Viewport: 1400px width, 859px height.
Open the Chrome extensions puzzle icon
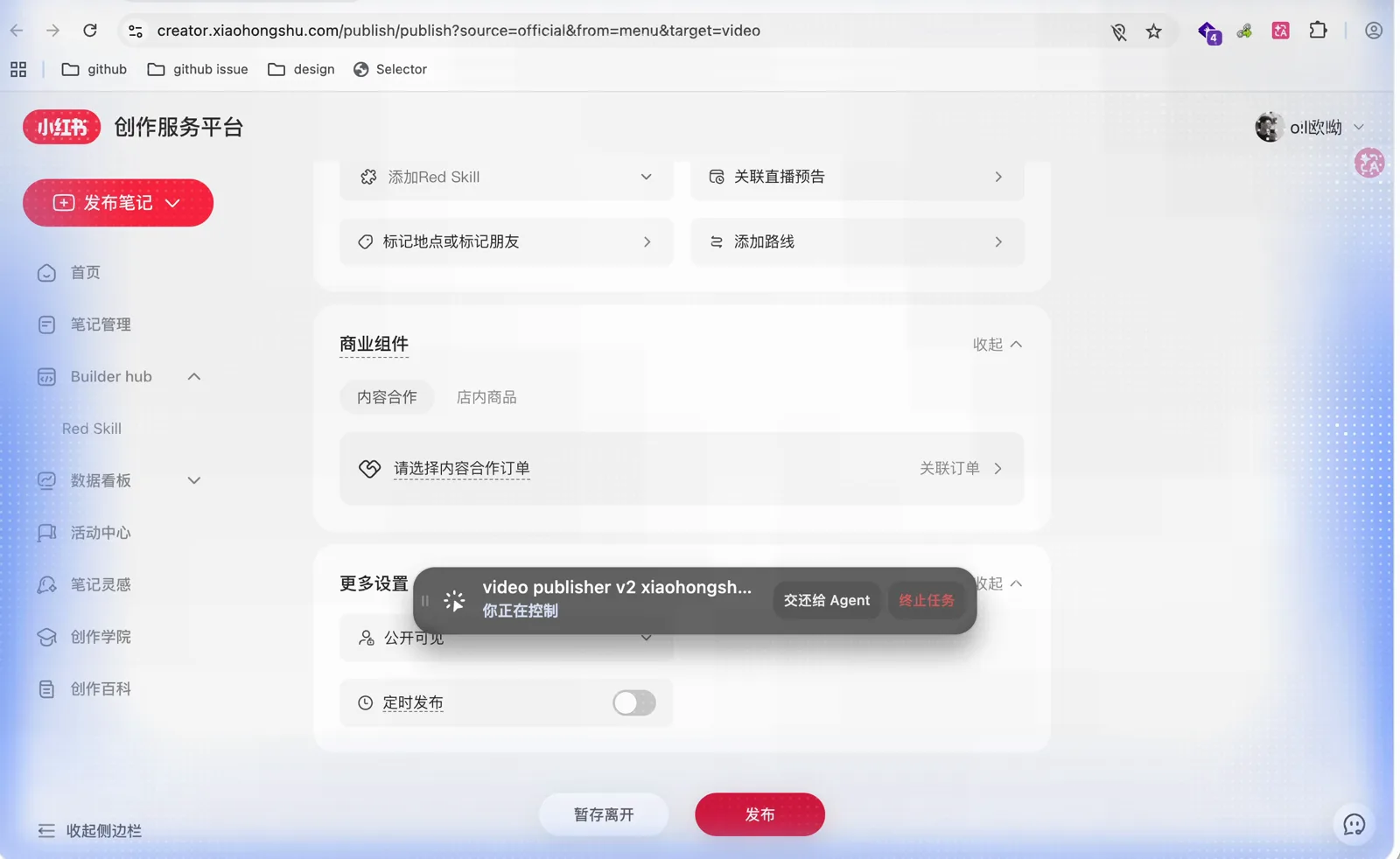click(1318, 31)
